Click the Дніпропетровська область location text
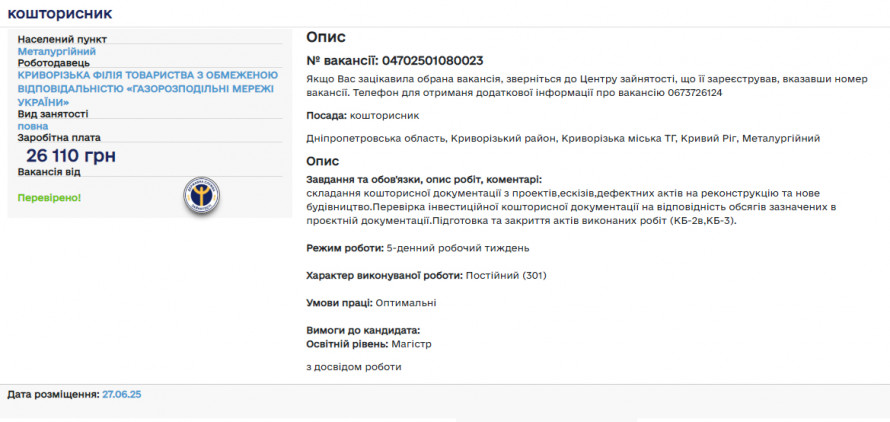The image size is (890, 422). point(563,138)
